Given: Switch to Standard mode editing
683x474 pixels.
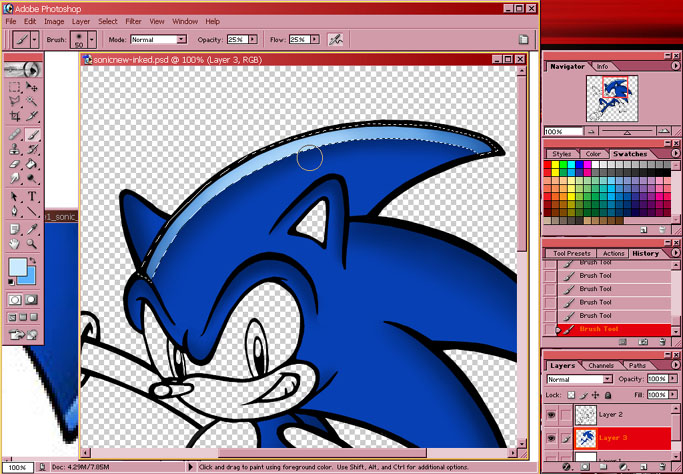Looking at the screenshot, I should pos(15,300).
